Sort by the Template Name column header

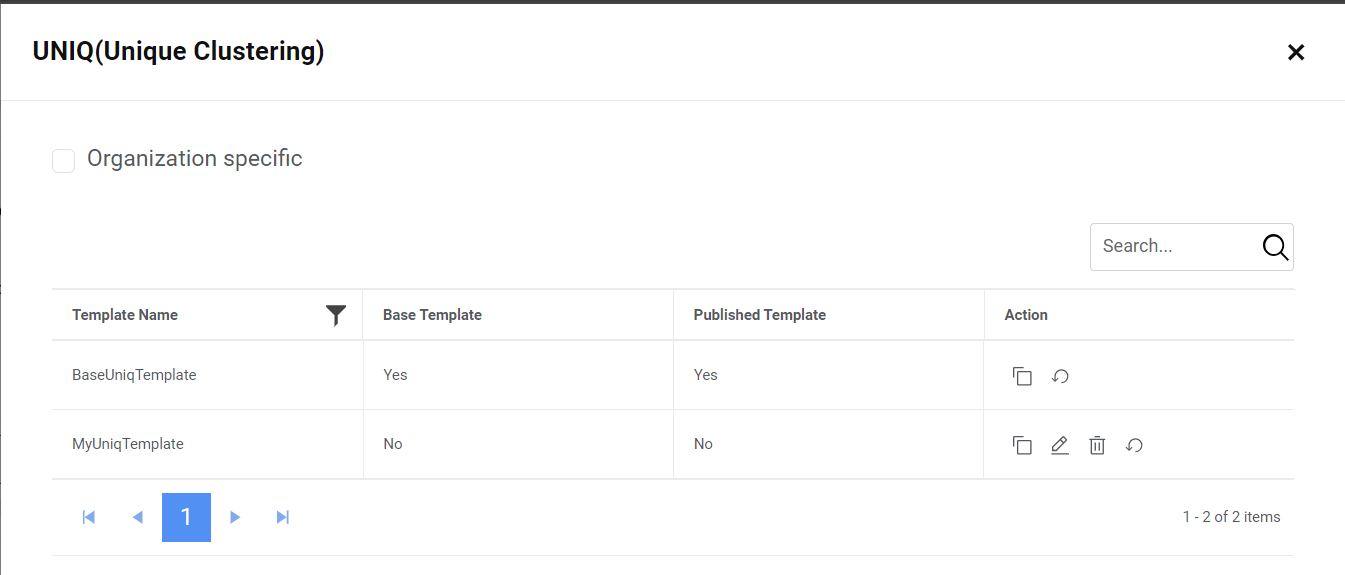pyautogui.click(x=125, y=315)
